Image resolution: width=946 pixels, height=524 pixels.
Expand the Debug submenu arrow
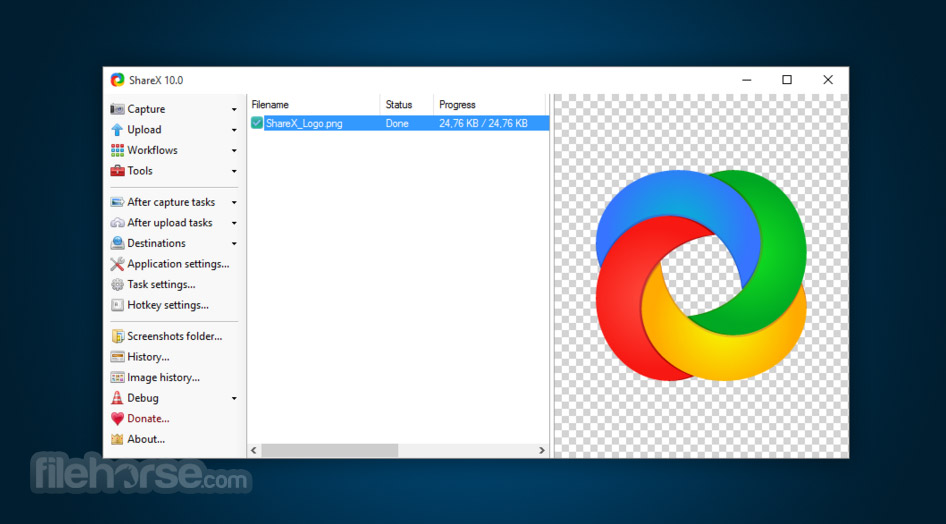click(x=234, y=399)
